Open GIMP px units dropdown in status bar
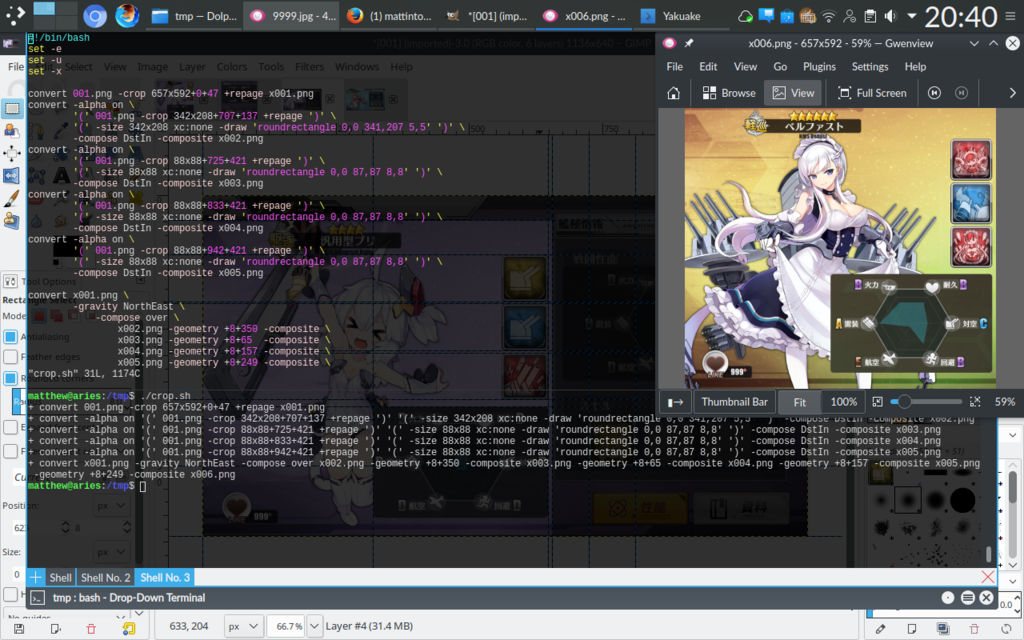The width and height of the screenshot is (1024, 640). coord(244,626)
